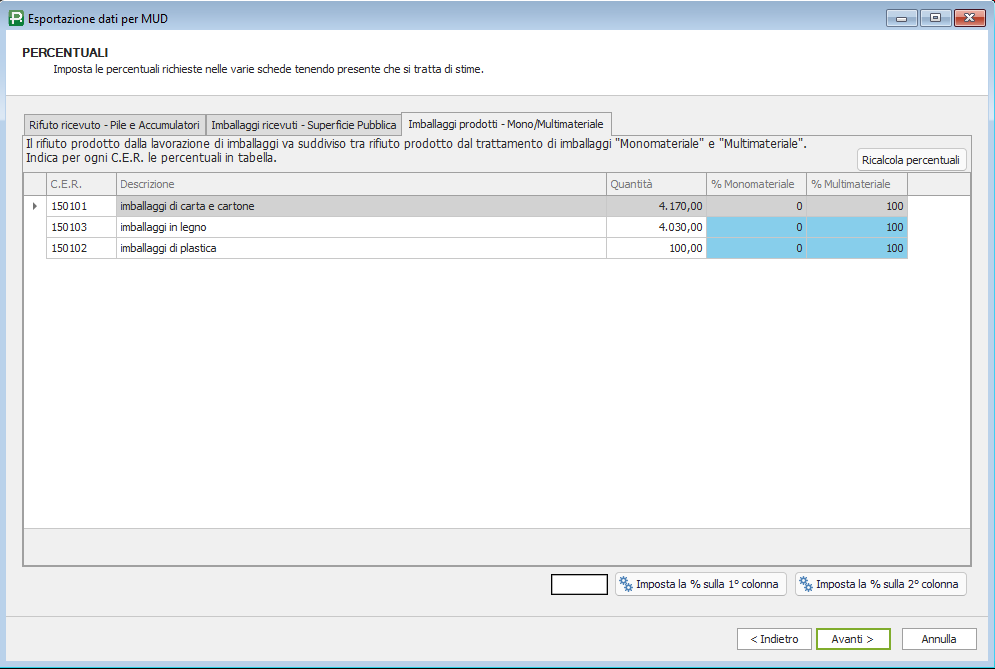
Task: Click Avanti to proceed
Action: pos(852,639)
